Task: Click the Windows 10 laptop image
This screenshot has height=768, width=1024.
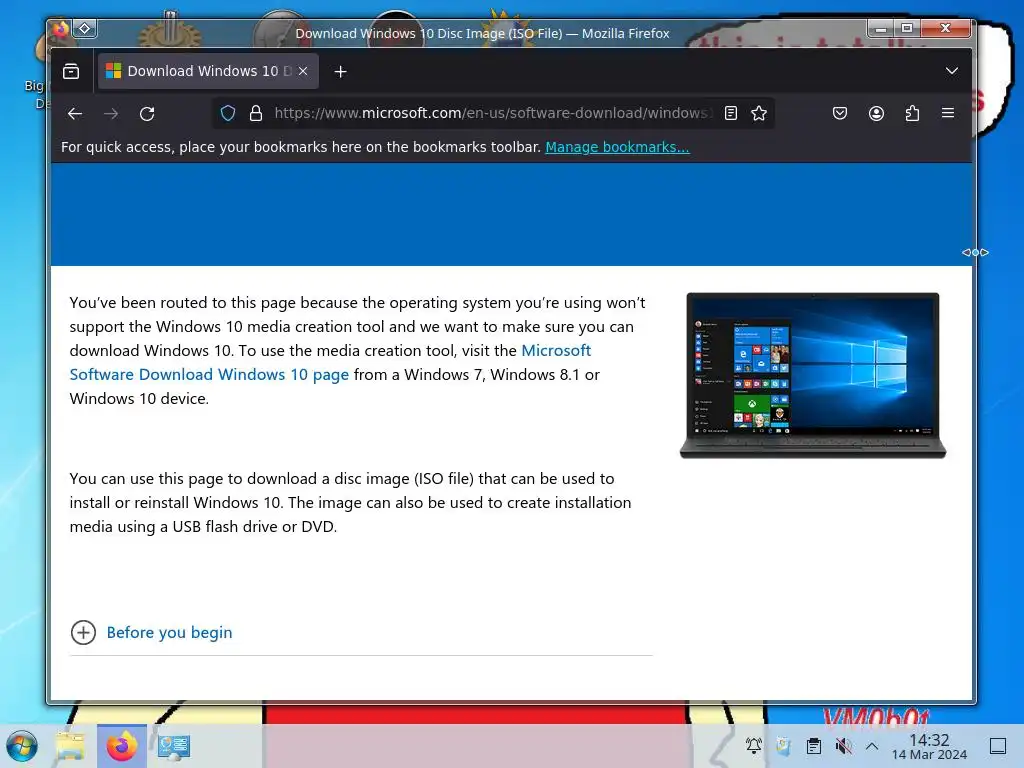Action: (813, 376)
